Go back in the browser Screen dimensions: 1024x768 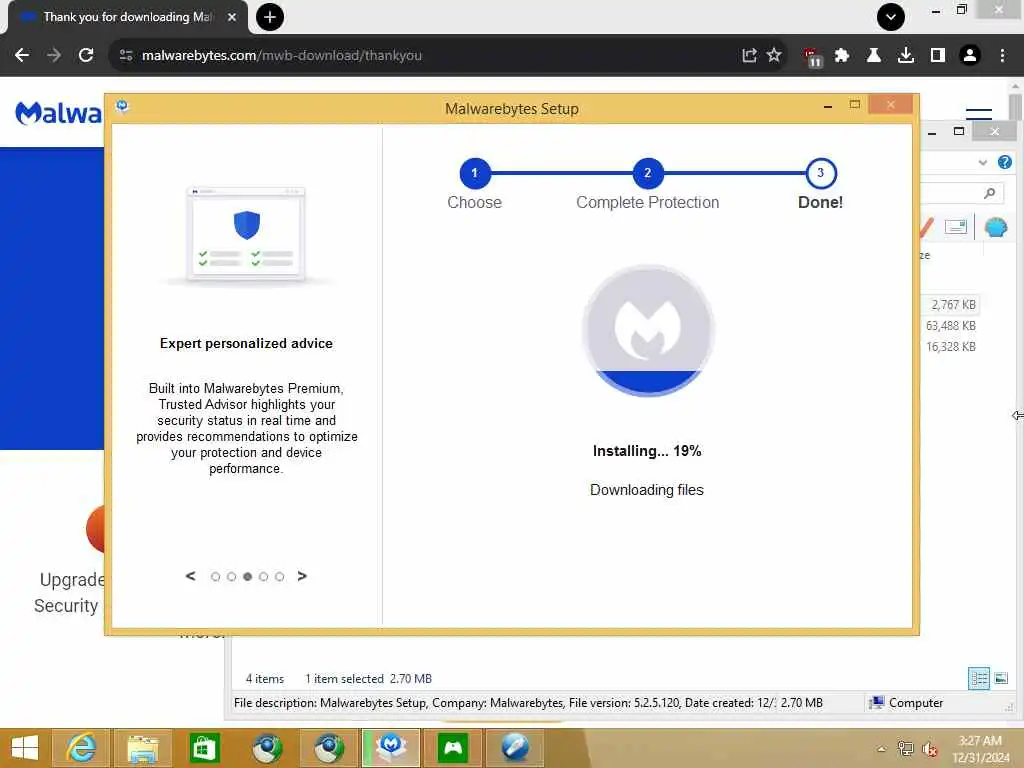(x=22, y=56)
